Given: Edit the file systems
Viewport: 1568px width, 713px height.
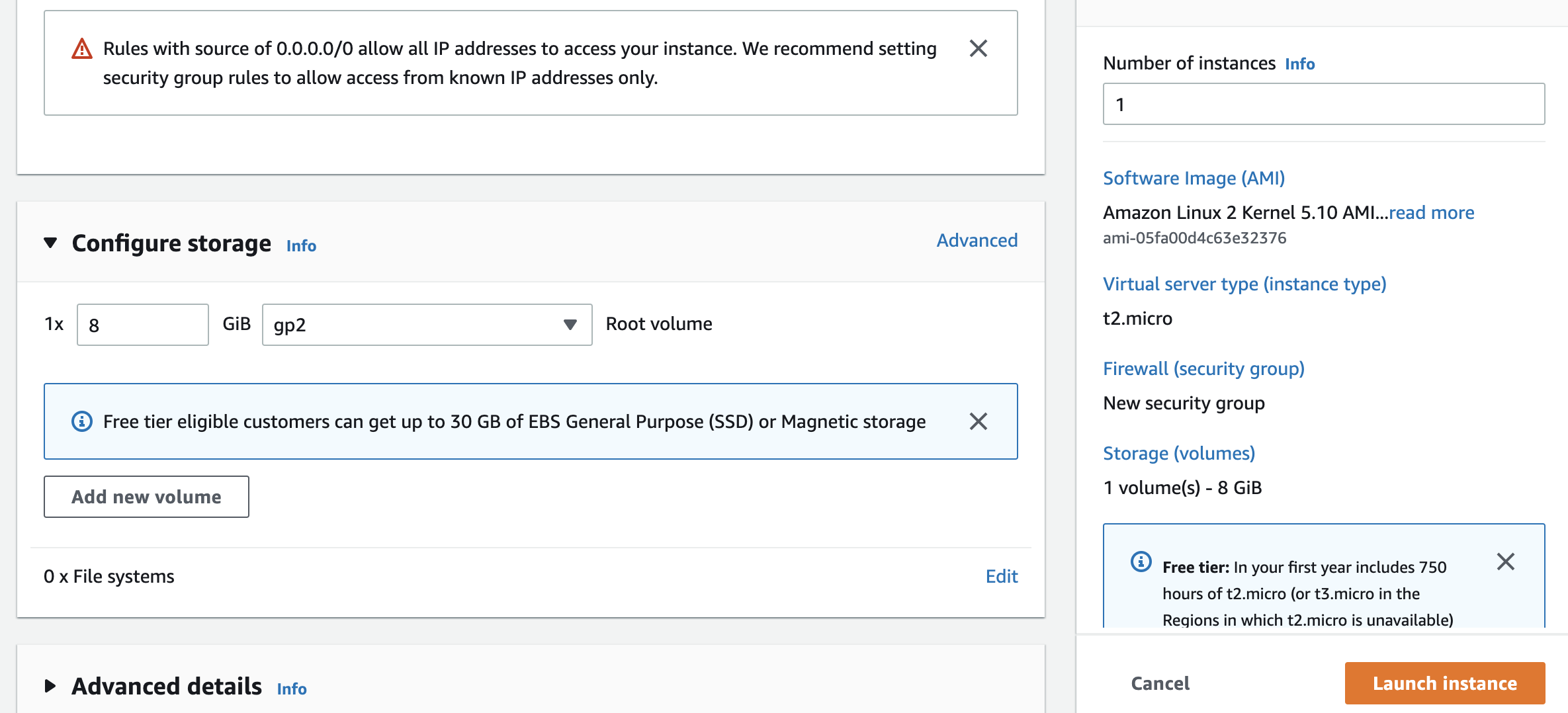Looking at the screenshot, I should [x=1002, y=576].
